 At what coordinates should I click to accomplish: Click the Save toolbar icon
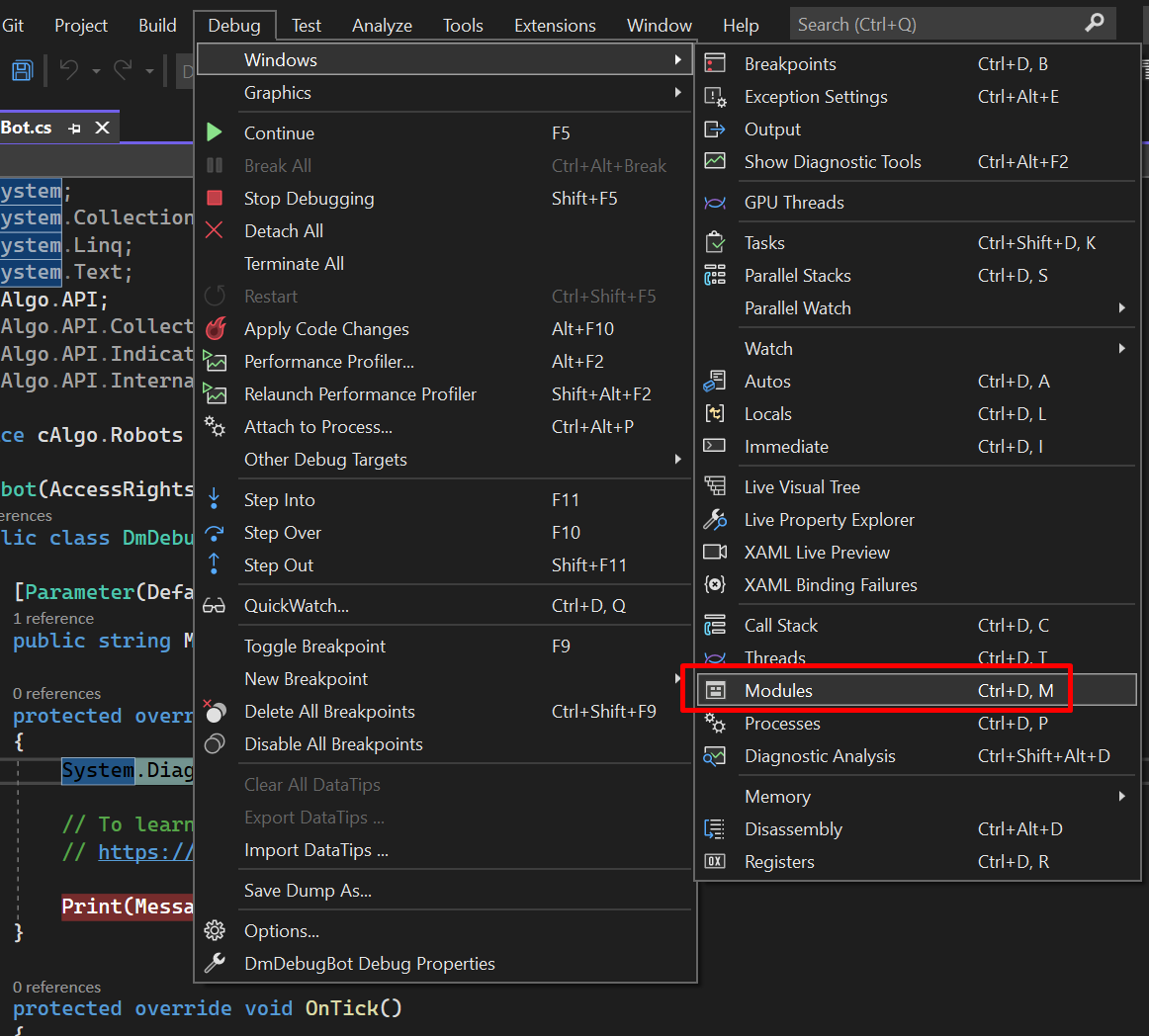(22, 70)
